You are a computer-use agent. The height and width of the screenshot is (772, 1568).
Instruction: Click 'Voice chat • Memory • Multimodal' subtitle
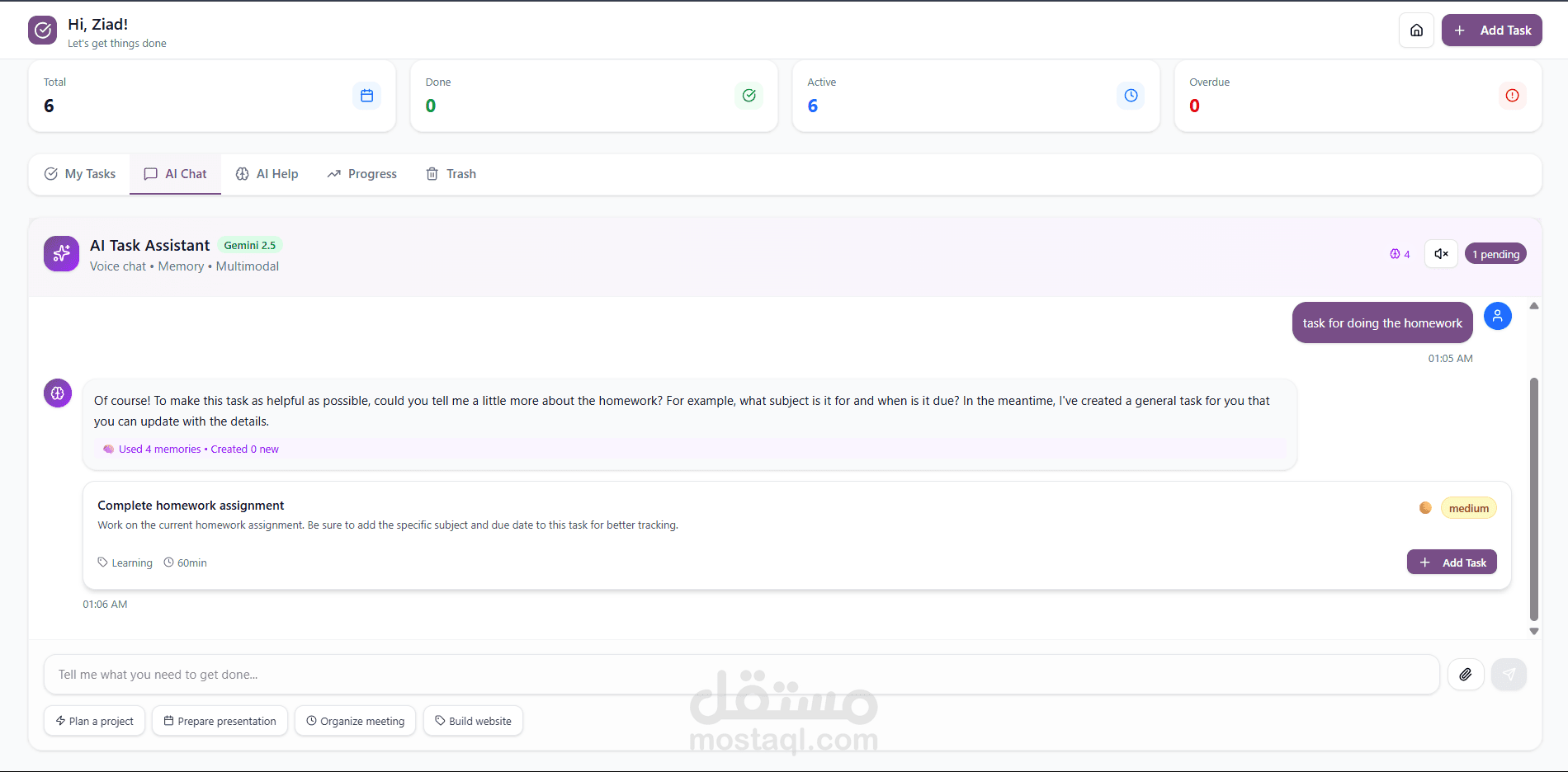coord(184,266)
